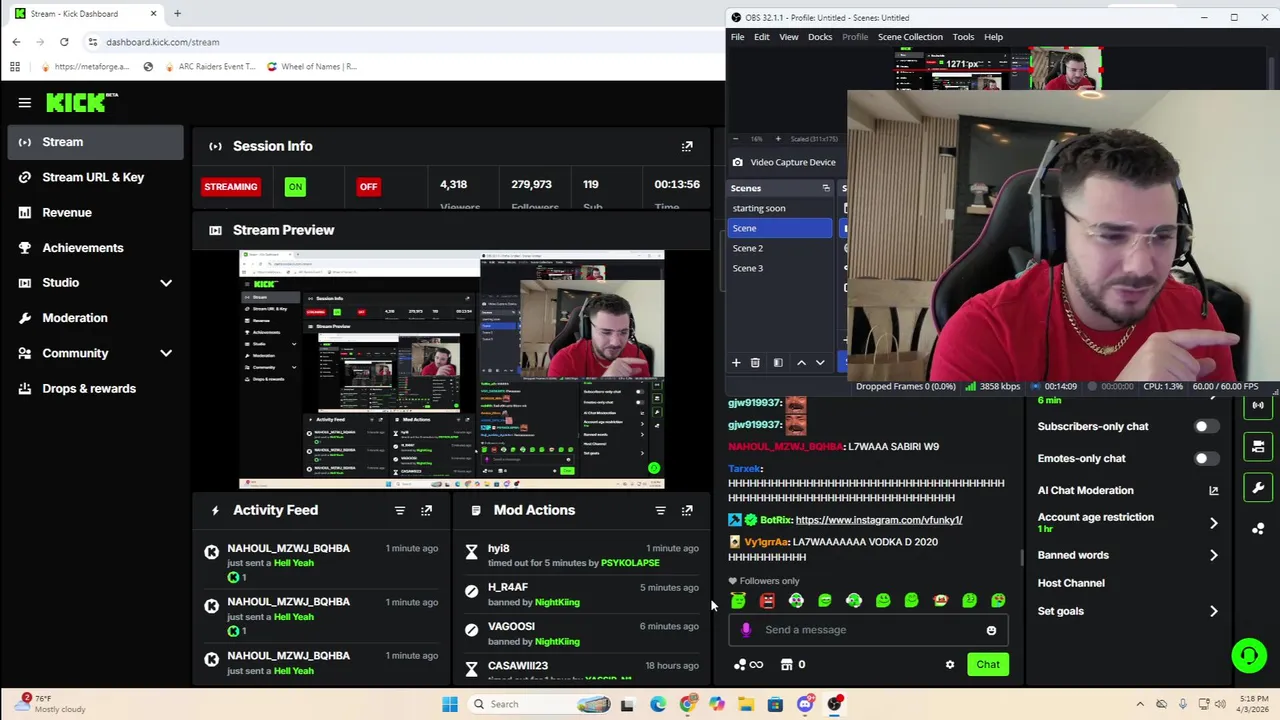Add a new scene in OBS
This screenshot has height=720, width=1280.
click(x=736, y=363)
